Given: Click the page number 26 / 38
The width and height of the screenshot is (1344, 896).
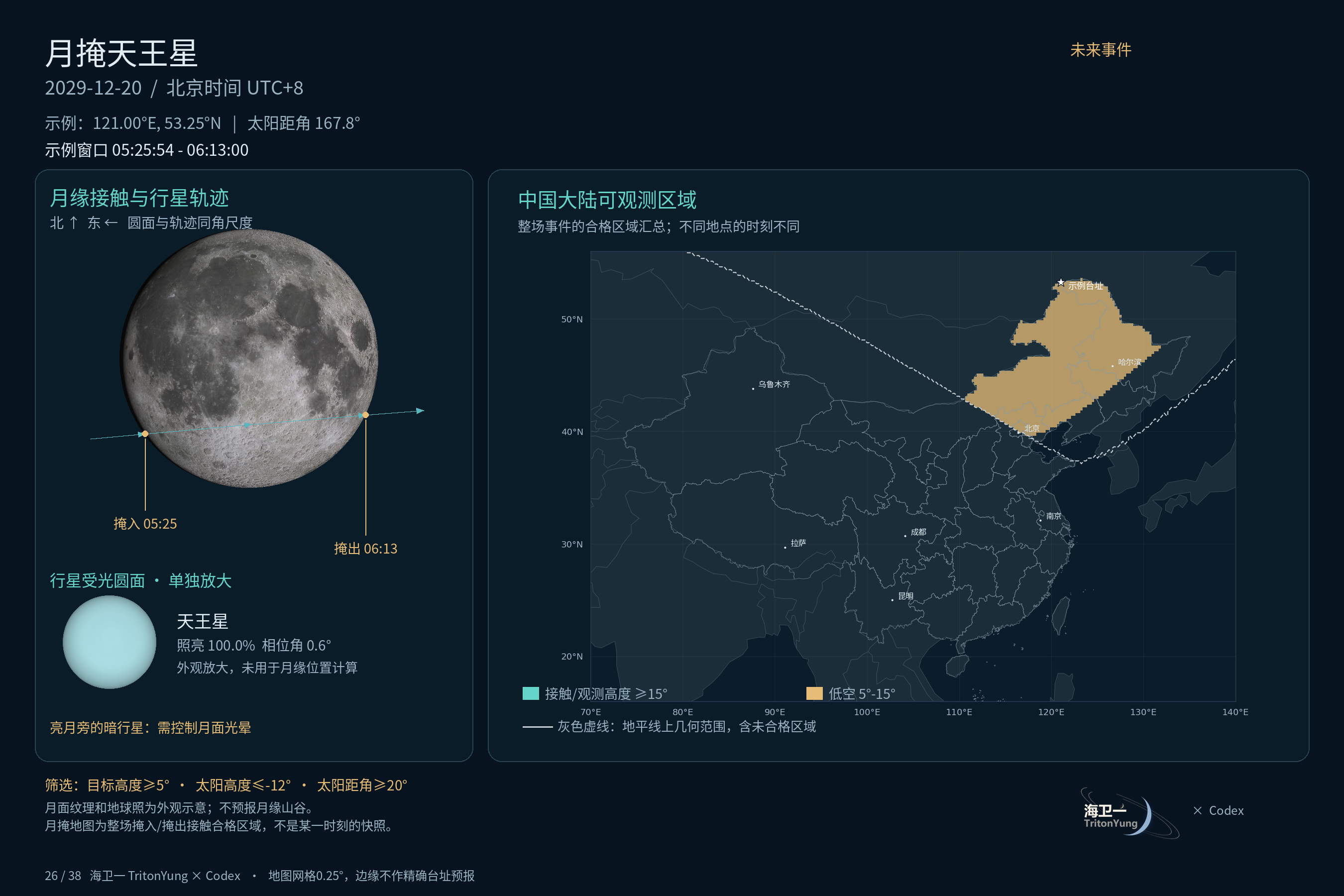Looking at the screenshot, I should (x=63, y=876).
